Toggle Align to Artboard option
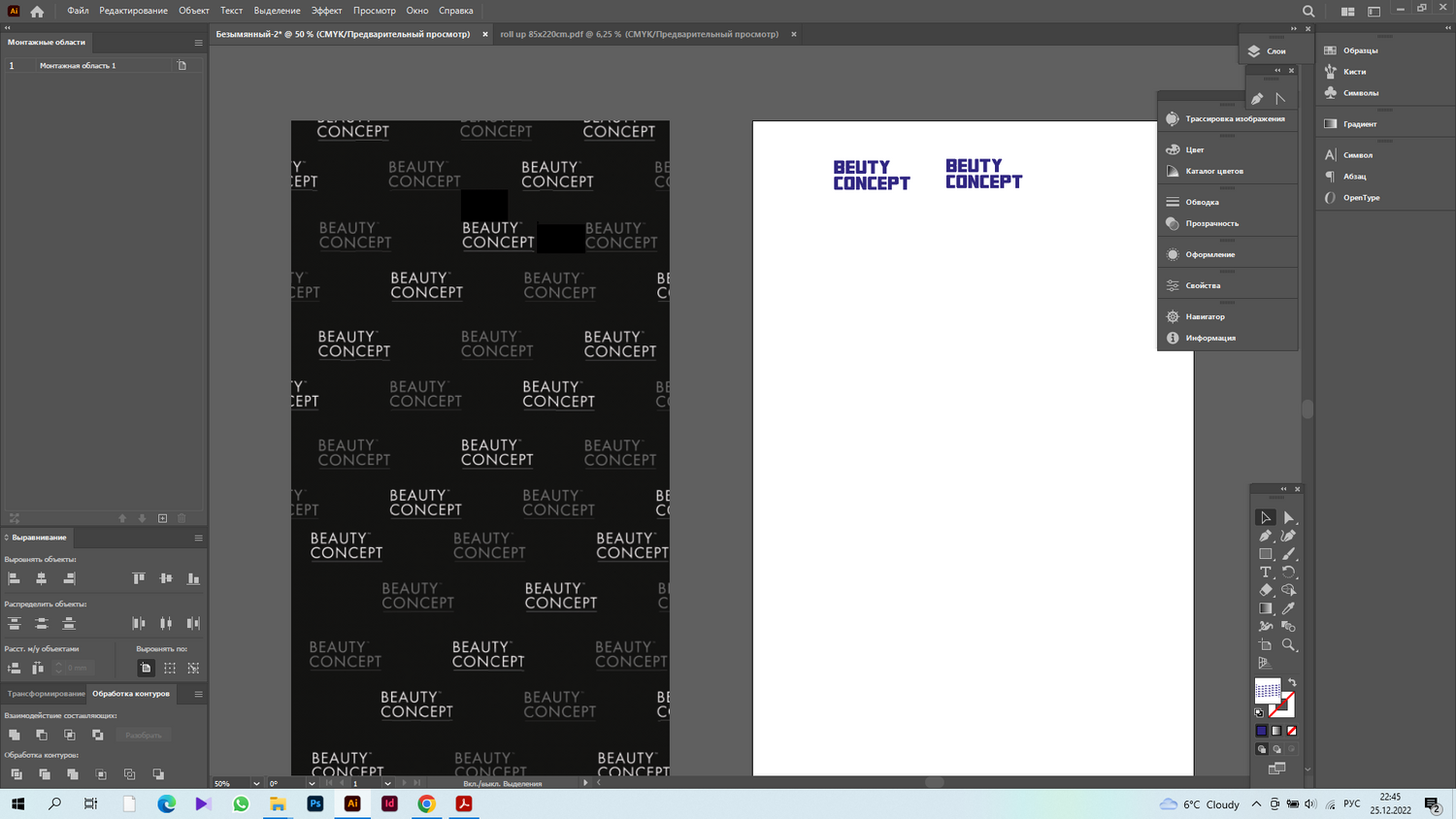 click(x=146, y=668)
